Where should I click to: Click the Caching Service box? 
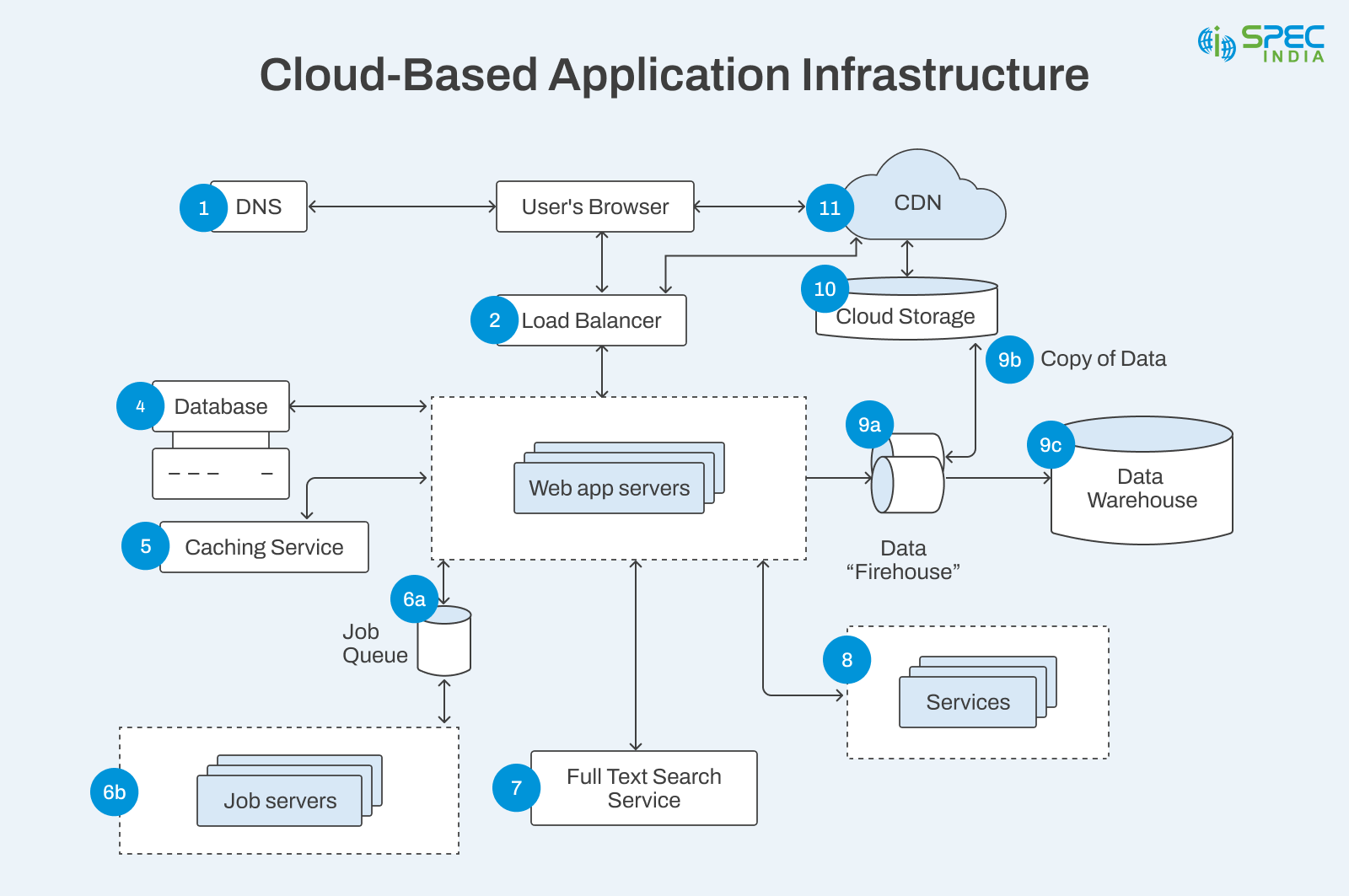[x=264, y=547]
